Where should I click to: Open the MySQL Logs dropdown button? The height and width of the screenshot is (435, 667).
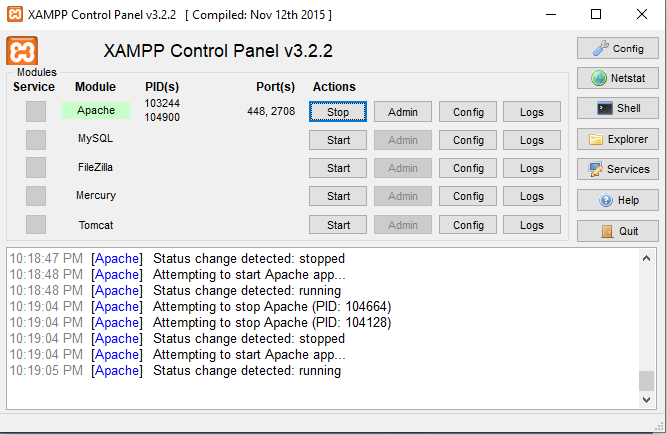coord(532,140)
